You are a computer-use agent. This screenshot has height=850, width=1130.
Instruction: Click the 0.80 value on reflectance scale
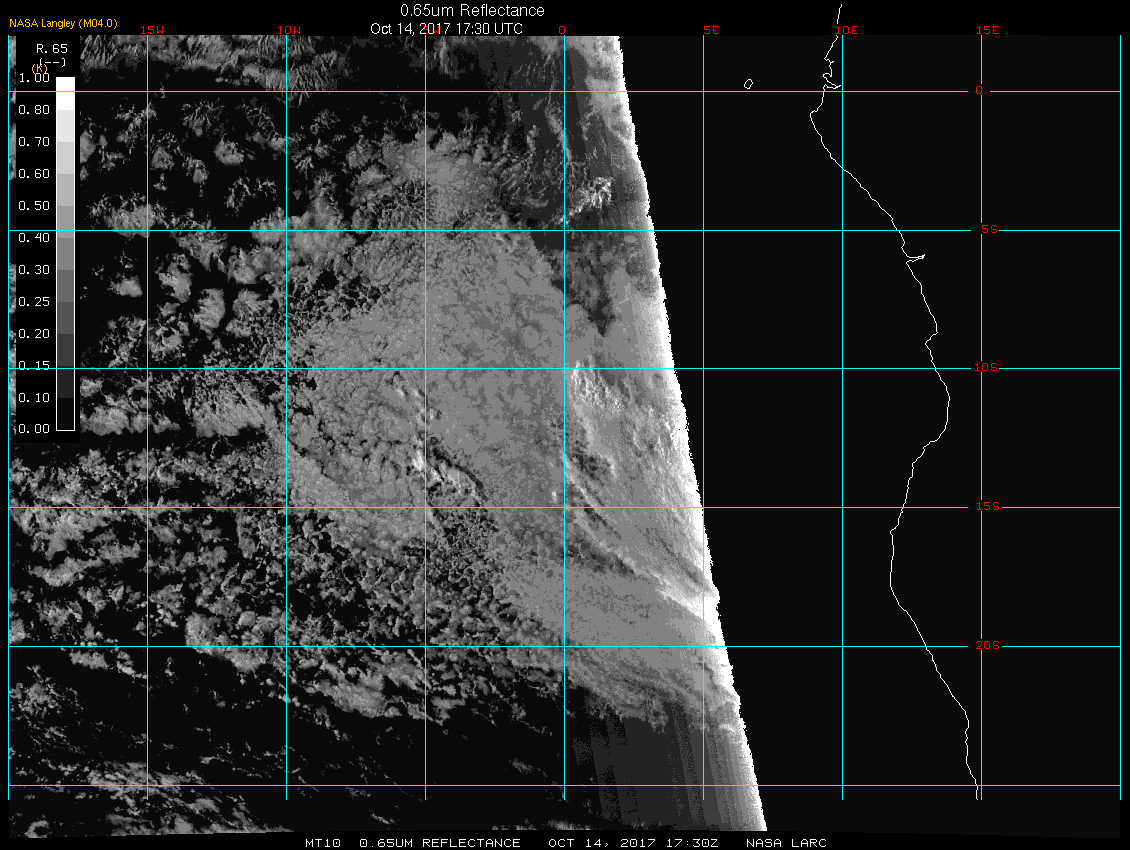[34, 110]
